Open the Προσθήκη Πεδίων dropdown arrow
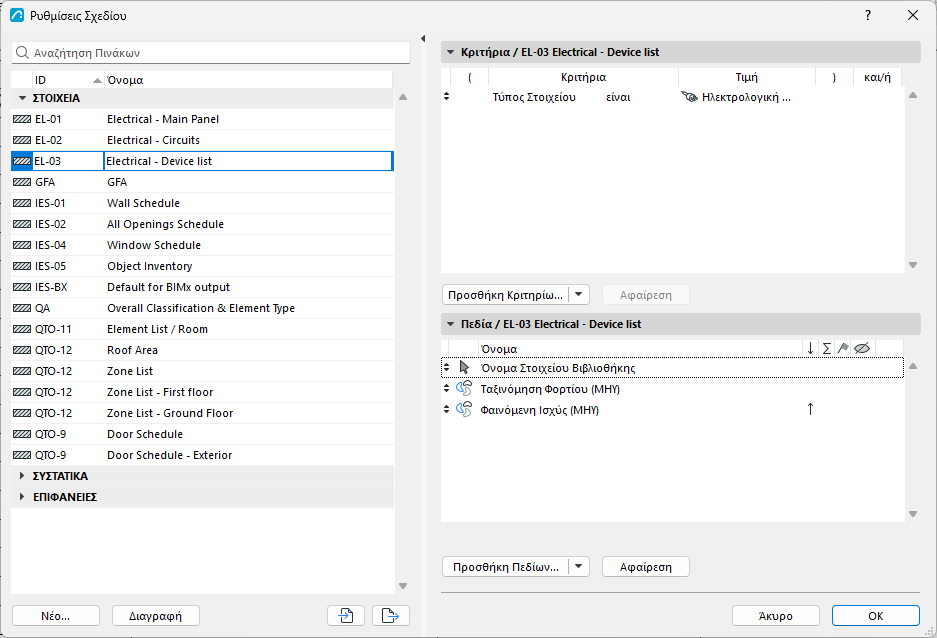Viewport: 937px width, 638px height. tap(578, 566)
